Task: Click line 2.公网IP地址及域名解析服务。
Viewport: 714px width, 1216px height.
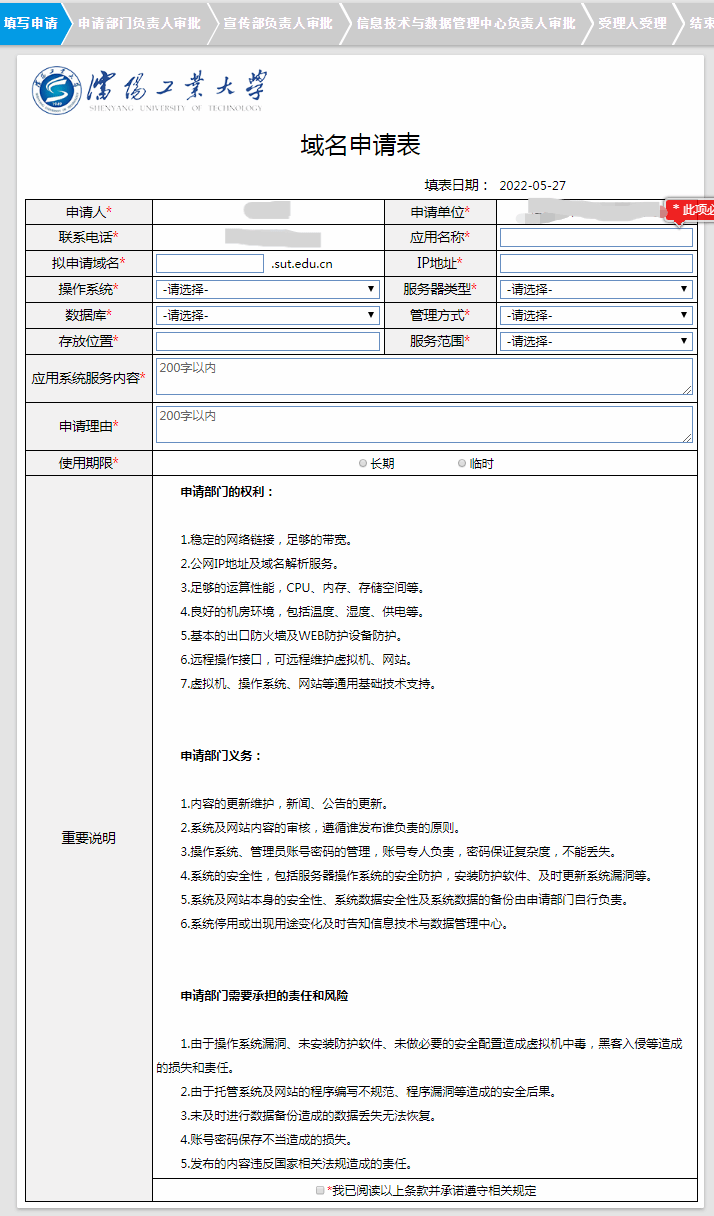Action: pos(260,563)
